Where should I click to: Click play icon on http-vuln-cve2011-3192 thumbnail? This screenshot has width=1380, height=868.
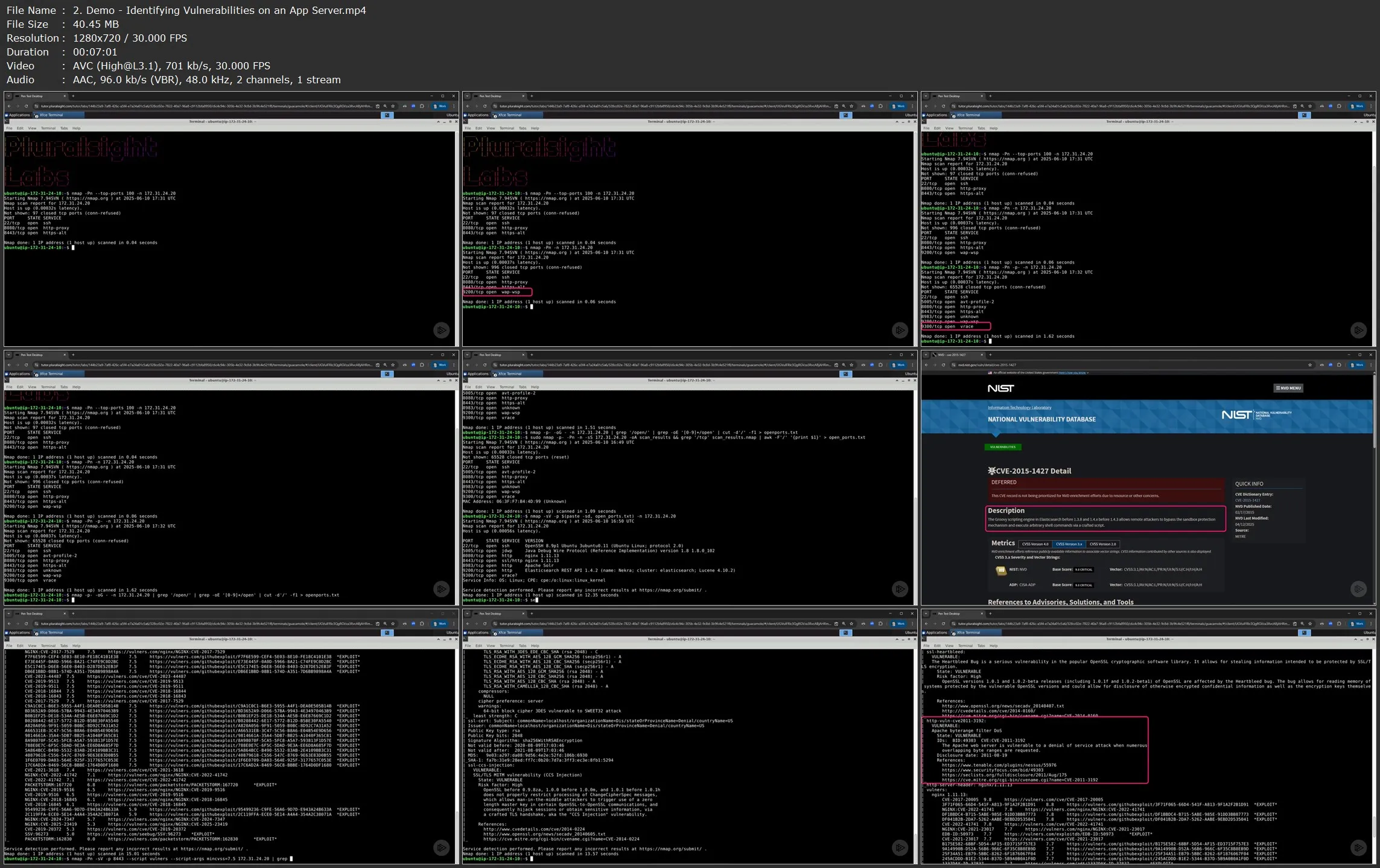click(x=1358, y=847)
